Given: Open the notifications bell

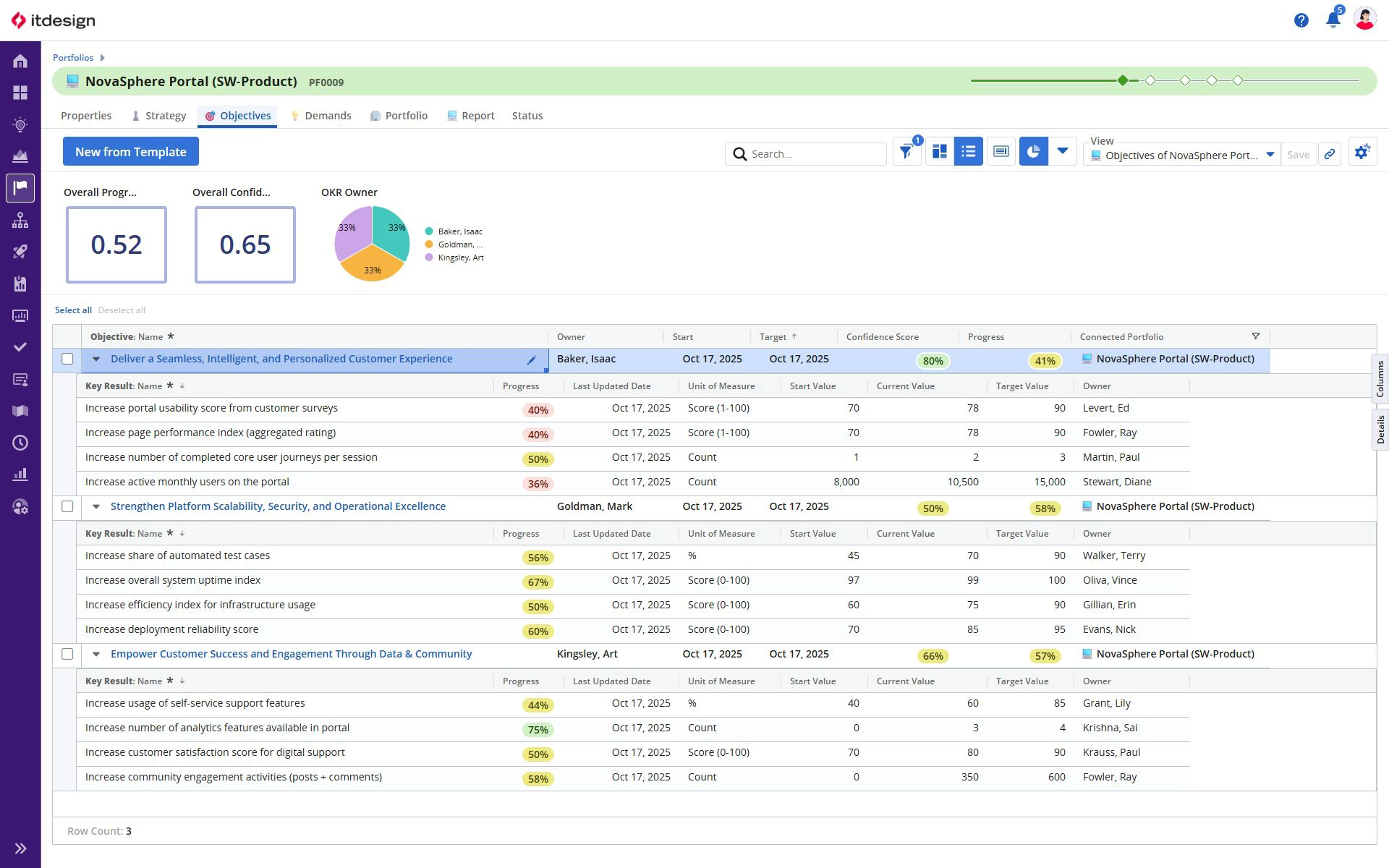Looking at the screenshot, I should pyautogui.click(x=1333, y=20).
